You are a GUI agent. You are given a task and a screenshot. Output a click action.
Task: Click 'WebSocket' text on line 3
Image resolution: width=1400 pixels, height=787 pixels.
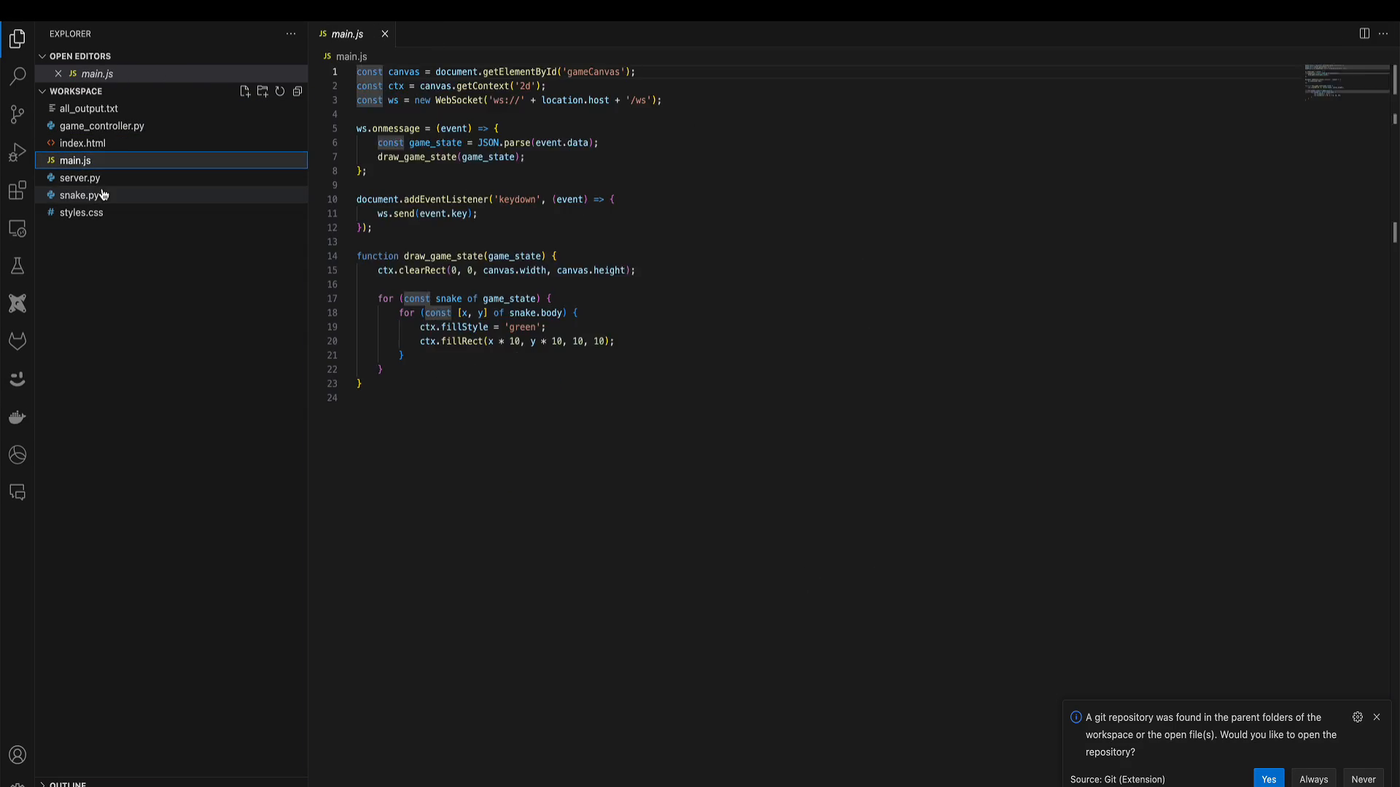click(461, 100)
